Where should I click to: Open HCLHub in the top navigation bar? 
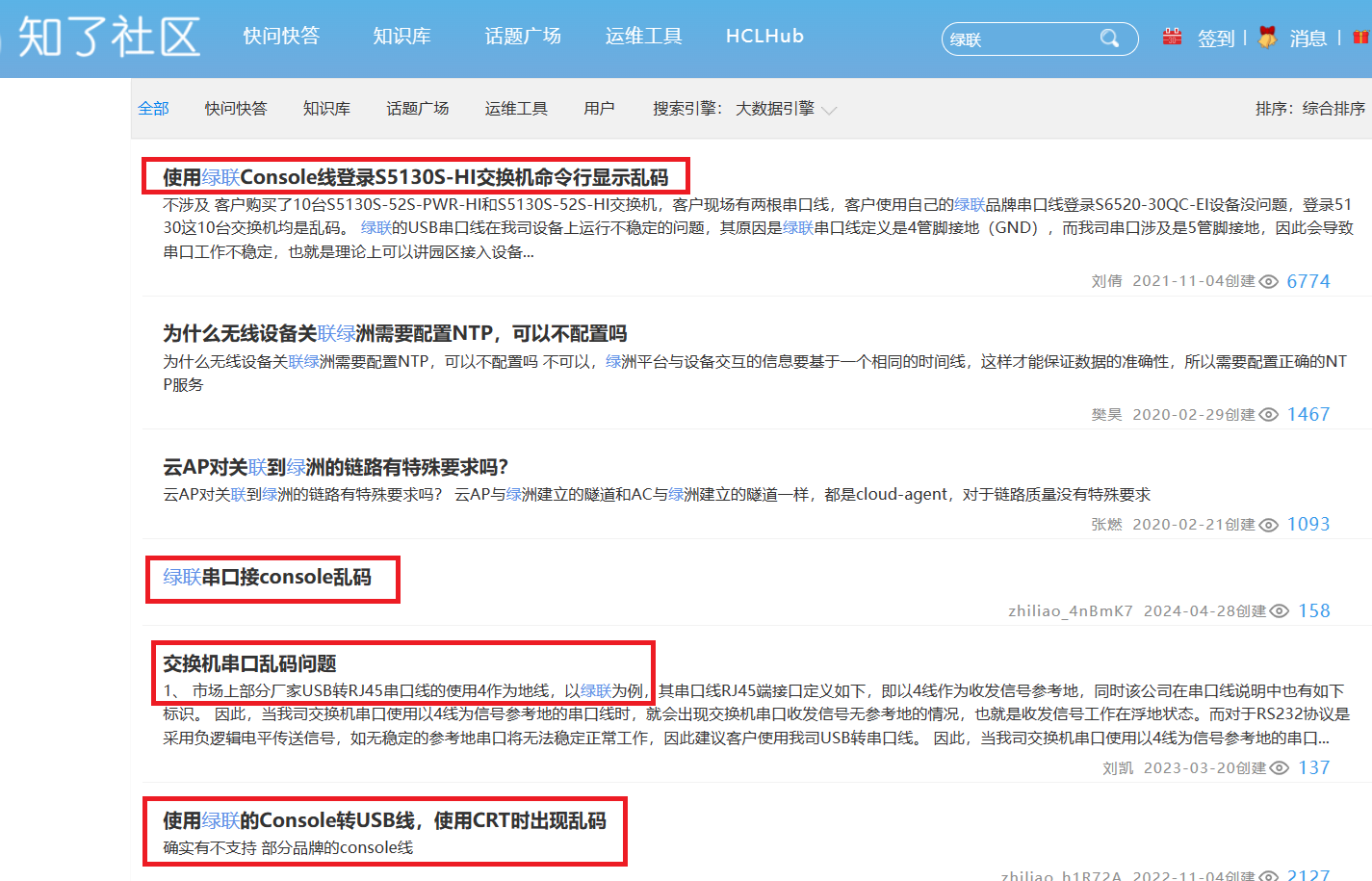click(764, 37)
